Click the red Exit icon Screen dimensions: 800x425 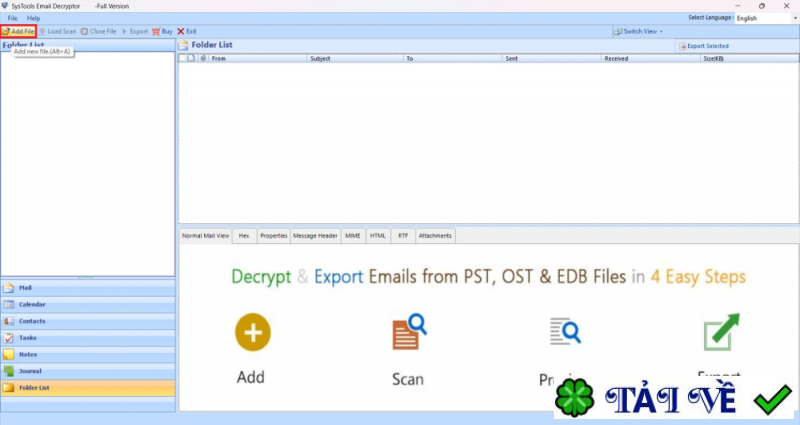pyautogui.click(x=181, y=32)
